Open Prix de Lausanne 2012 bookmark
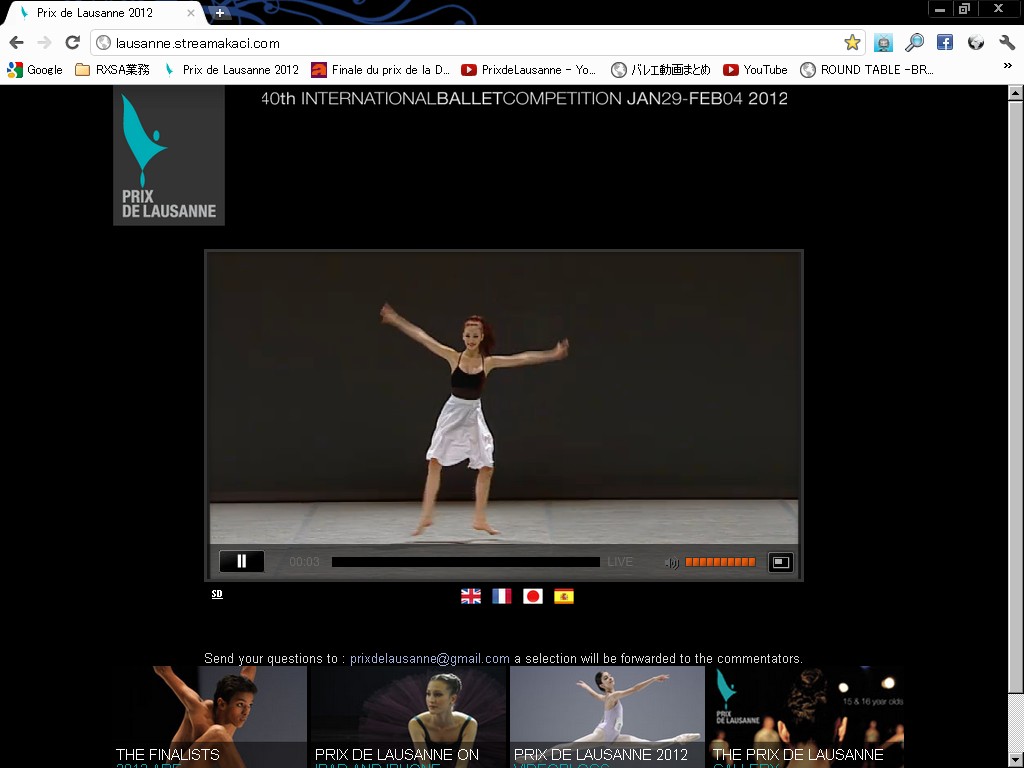Viewport: 1024px width, 768px height. click(231, 70)
